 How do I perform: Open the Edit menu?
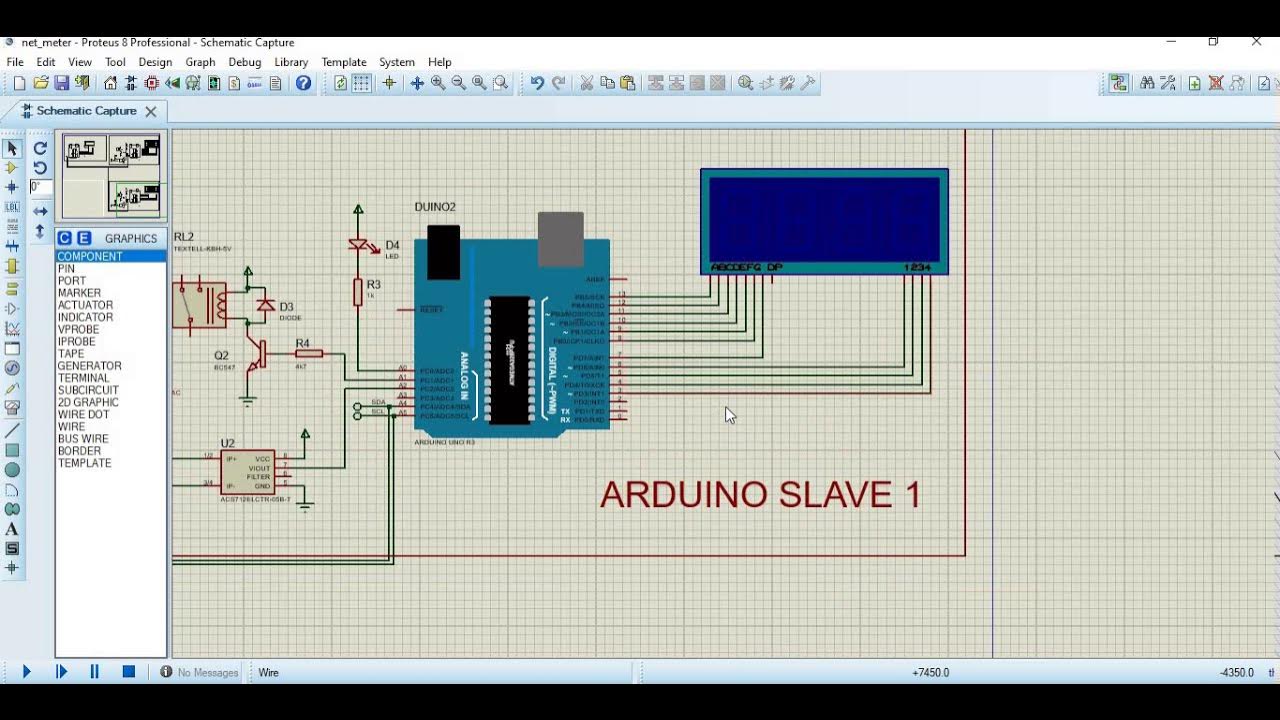tap(46, 62)
